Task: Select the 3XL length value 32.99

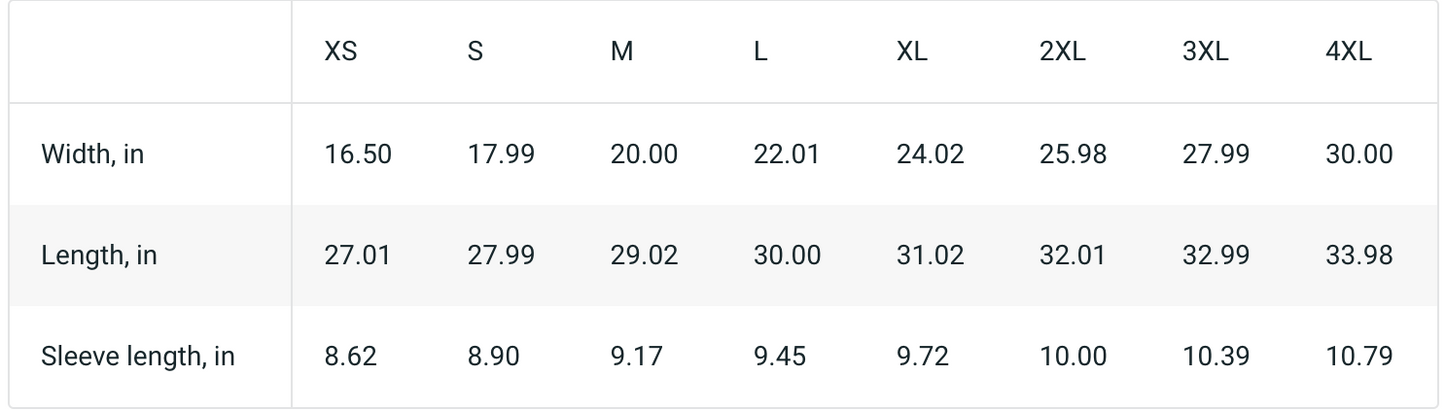Action: tap(1216, 256)
